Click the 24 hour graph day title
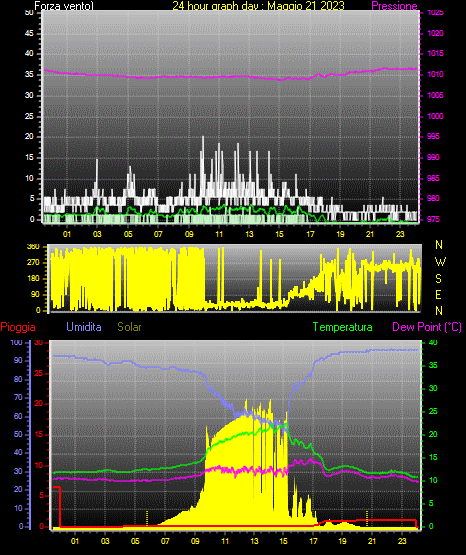466x555 pixels. tap(258, 6)
